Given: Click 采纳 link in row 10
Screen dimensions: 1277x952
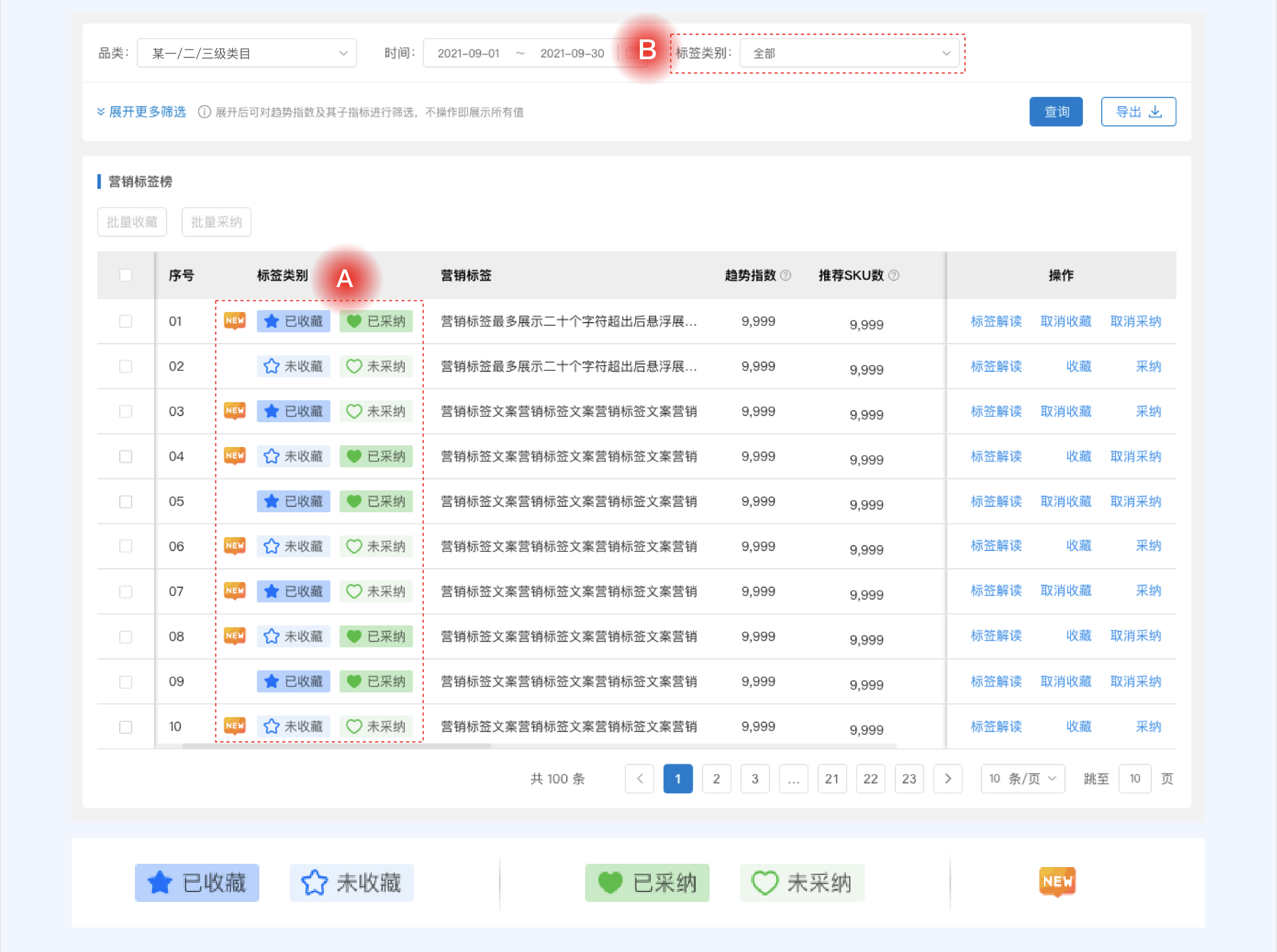Looking at the screenshot, I should [x=1149, y=727].
